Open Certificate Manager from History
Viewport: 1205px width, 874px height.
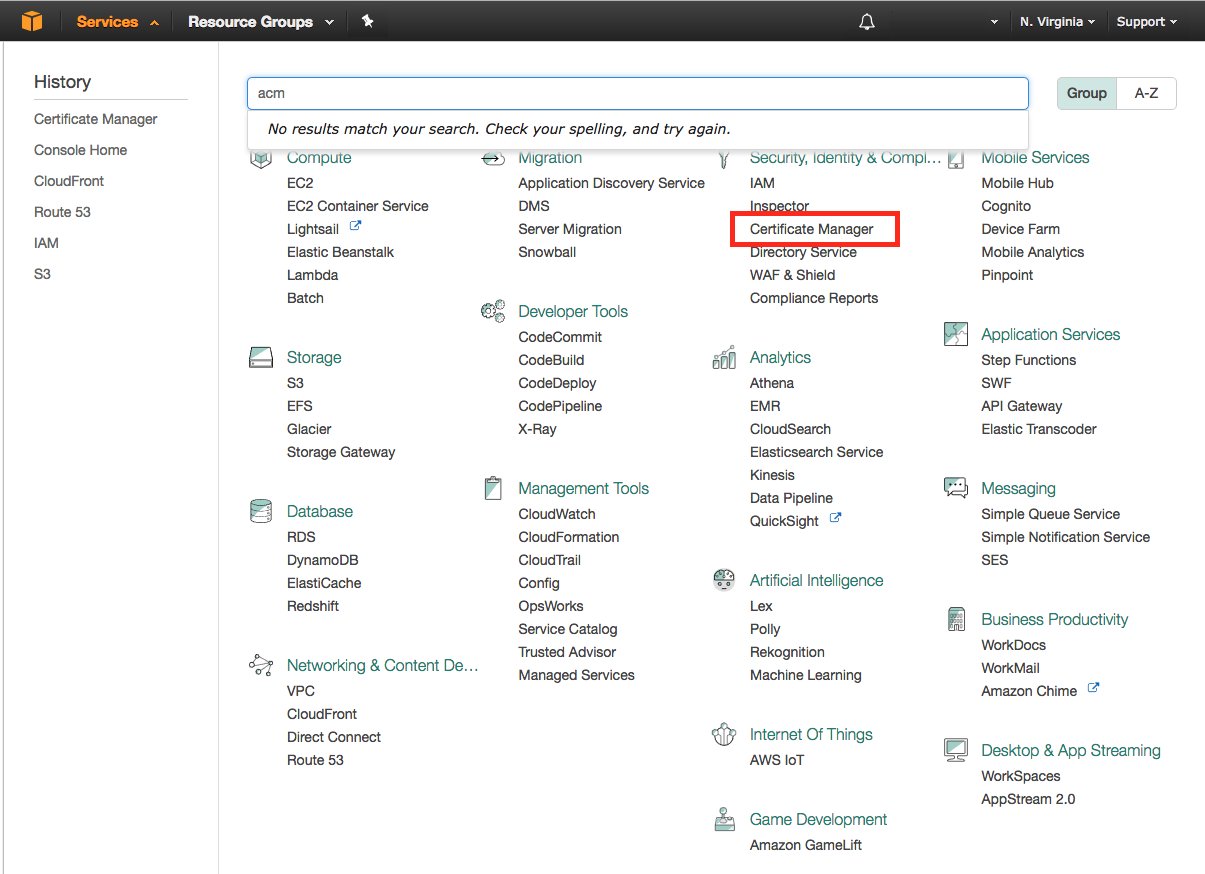tap(96, 119)
